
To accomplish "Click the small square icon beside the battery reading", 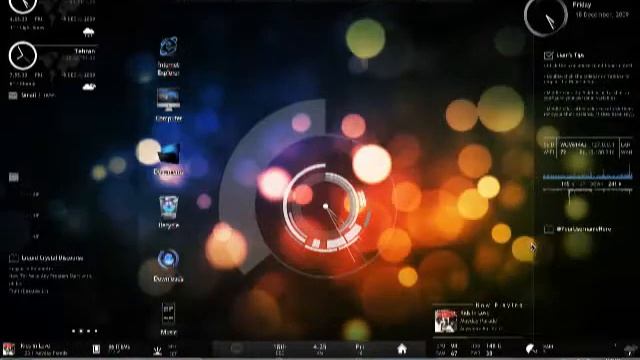I will click(x=96, y=349).
